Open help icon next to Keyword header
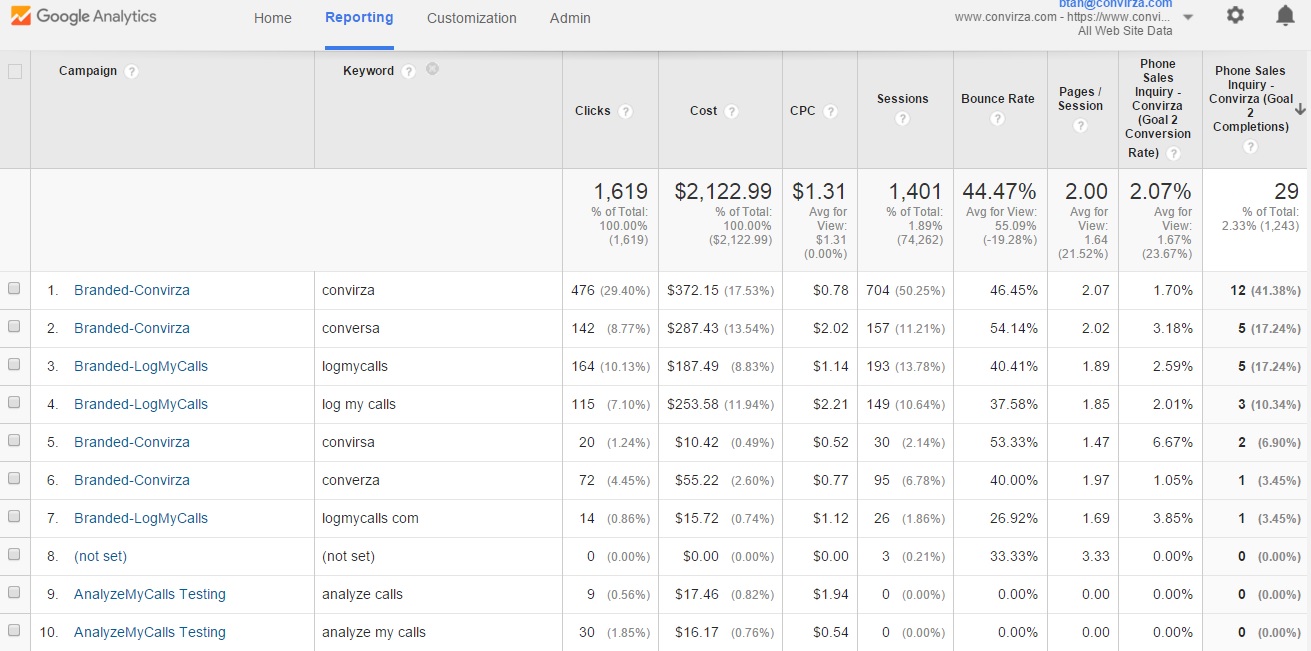 tap(408, 71)
